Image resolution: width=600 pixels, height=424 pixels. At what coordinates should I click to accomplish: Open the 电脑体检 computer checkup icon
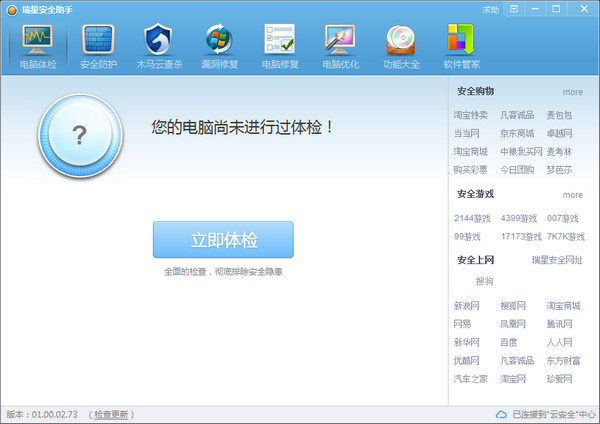[x=38, y=40]
